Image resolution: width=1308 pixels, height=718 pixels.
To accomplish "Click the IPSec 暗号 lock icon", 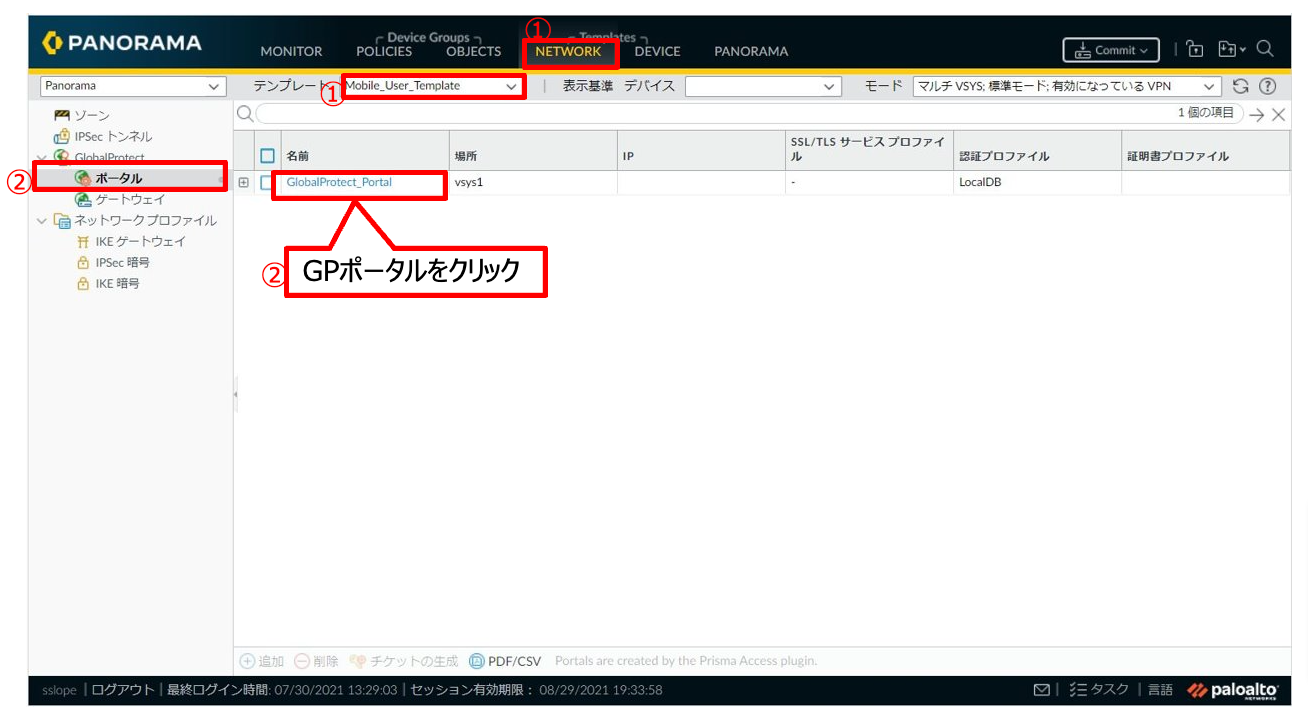I will [83, 263].
